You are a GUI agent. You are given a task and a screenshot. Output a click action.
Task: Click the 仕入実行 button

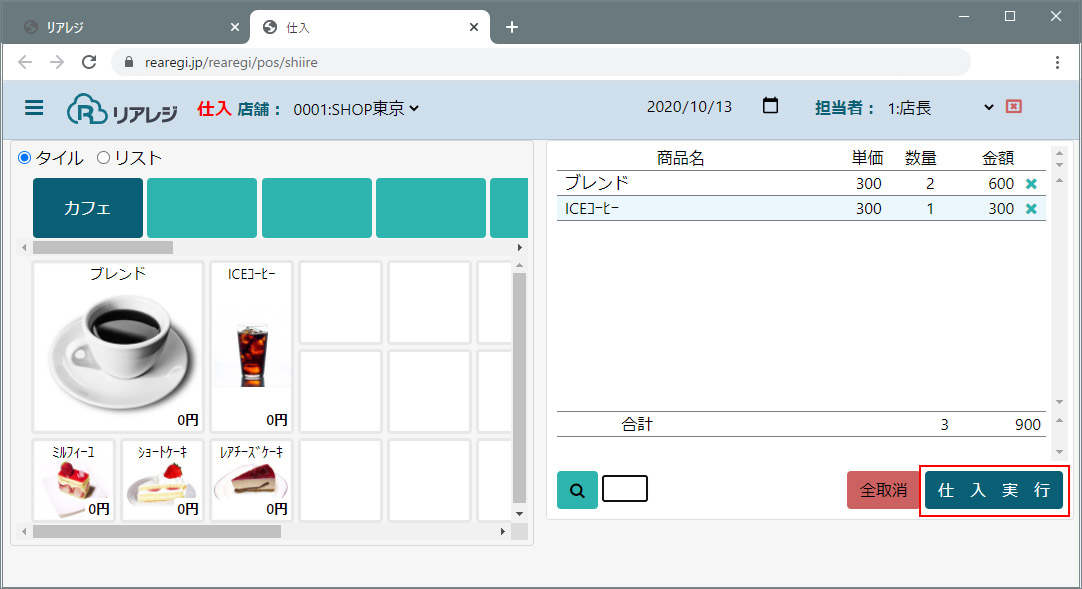tap(994, 490)
